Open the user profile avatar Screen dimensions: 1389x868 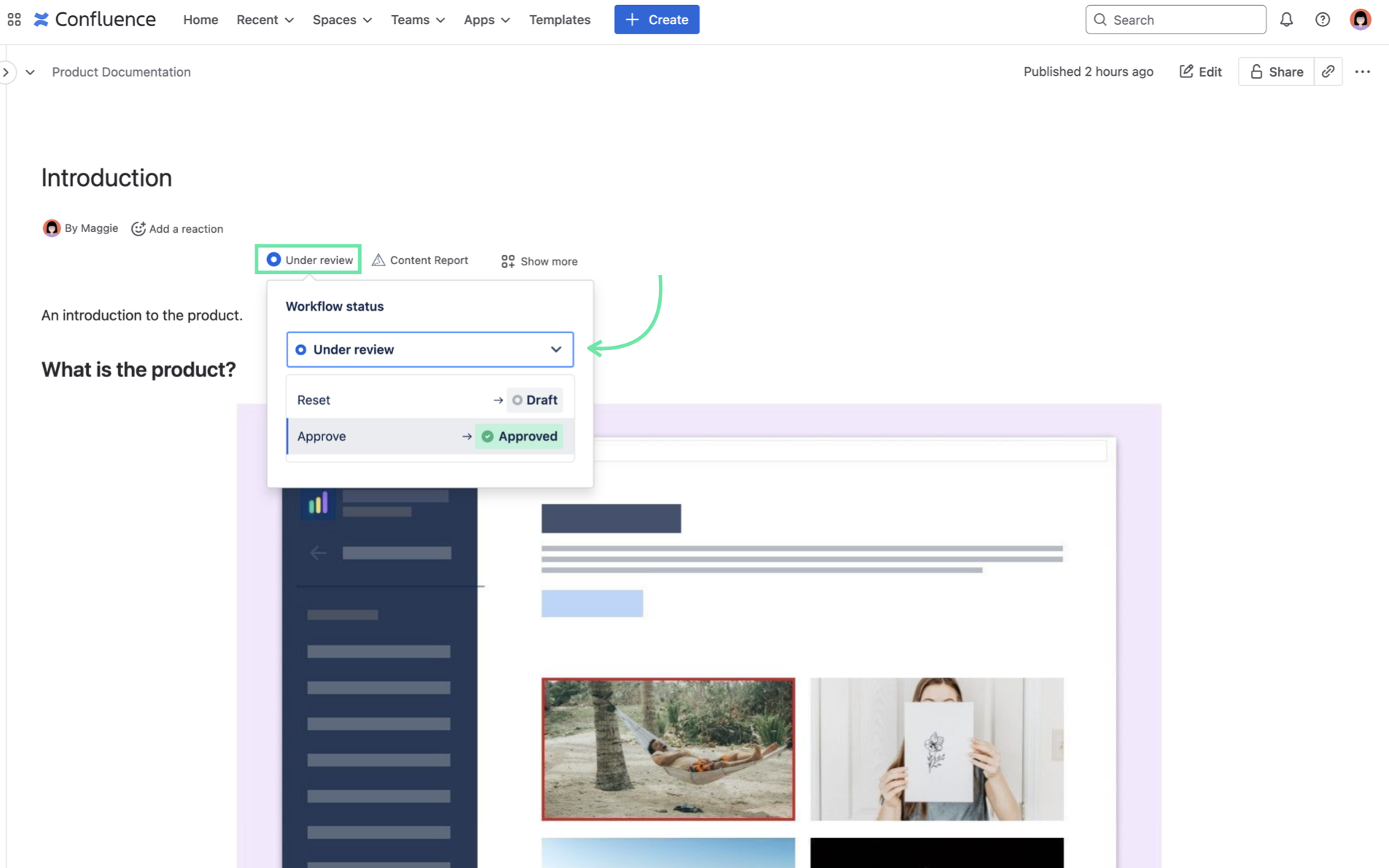click(1360, 20)
